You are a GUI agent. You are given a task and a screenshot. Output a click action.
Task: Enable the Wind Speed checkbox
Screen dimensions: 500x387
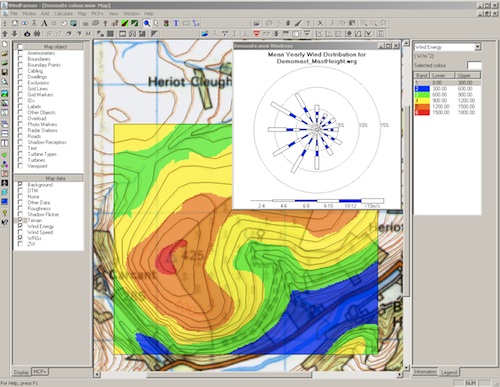click(x=20, y=232)
